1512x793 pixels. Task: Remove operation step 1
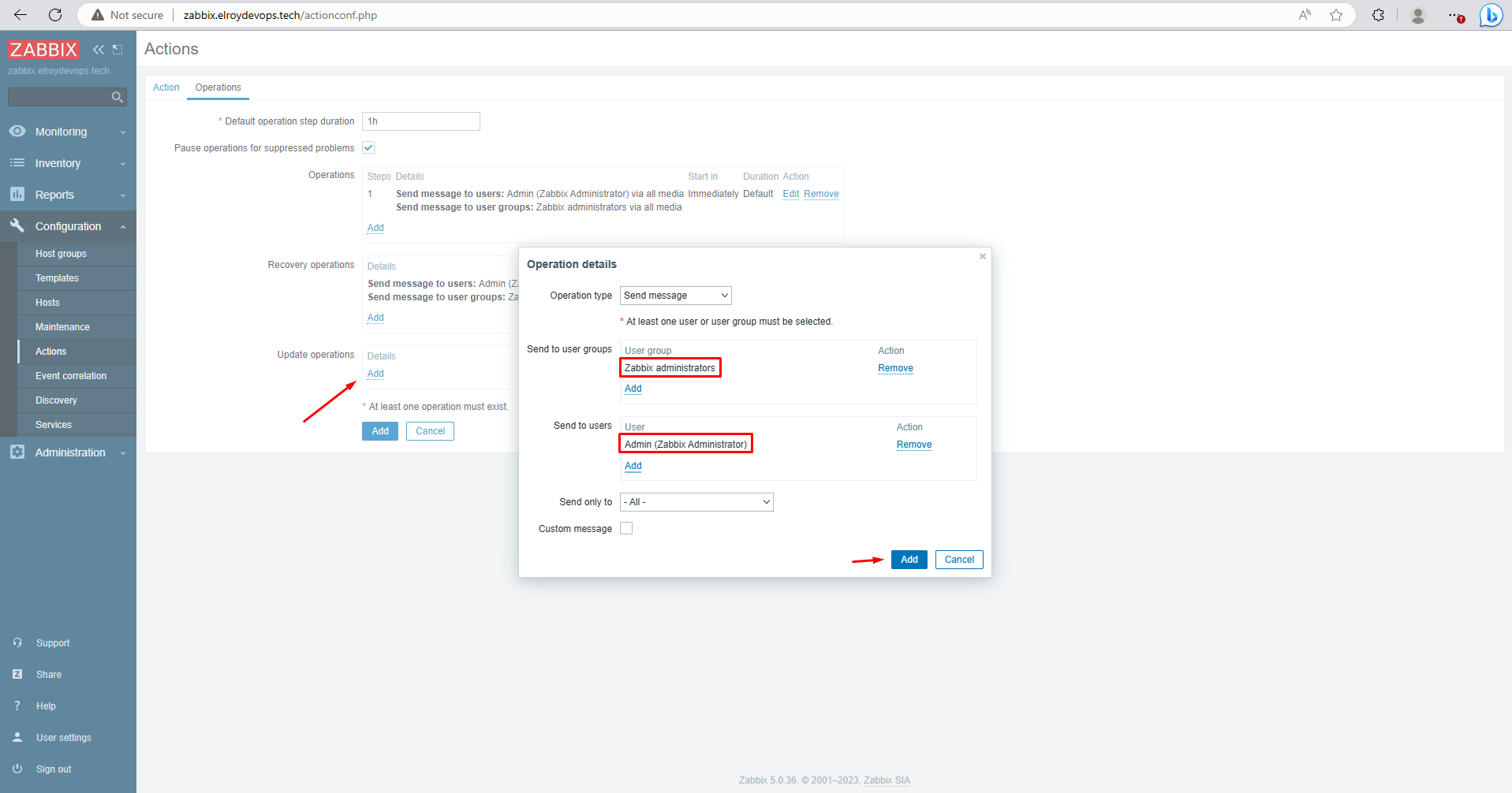[821, 194]
